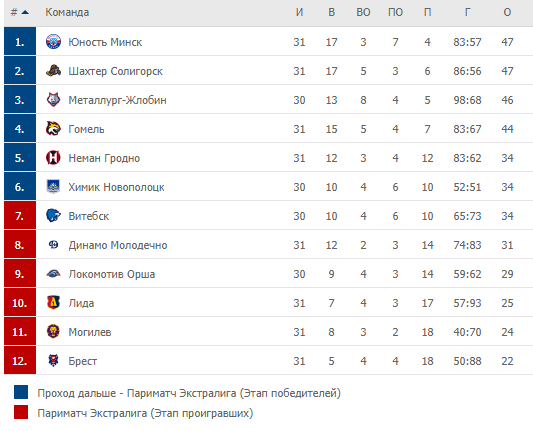Click the Неман Гродно logo
Viewport: 533px width, 431px height.
(53, 158)
